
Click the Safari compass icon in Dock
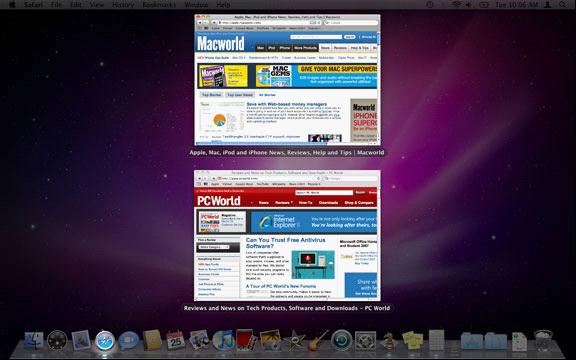pyautogui.click(x=105, y=341)
